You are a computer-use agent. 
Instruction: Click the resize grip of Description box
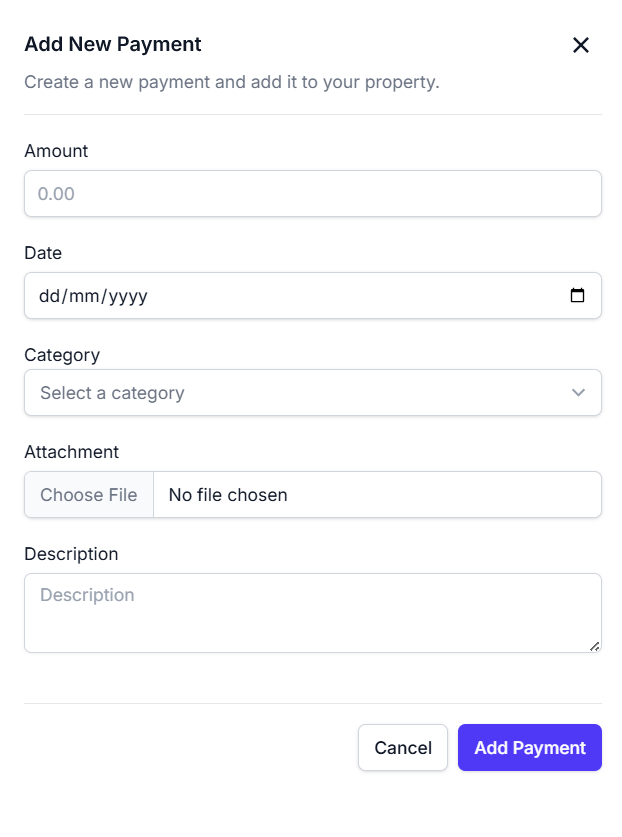(595, 646)
